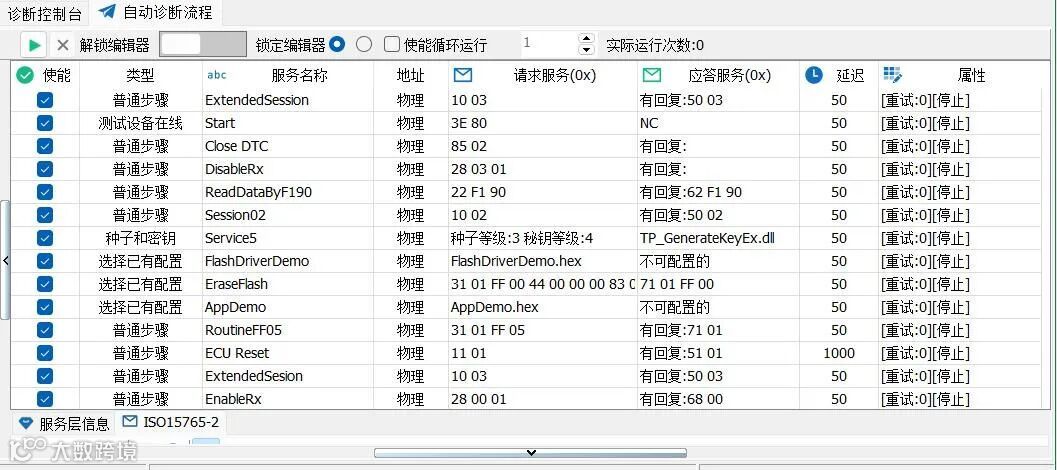This screenshot has width=1057, height=470.
Task: Click the paper-plane icon on 自动诊断流程 tab
Action: point(107,11)
